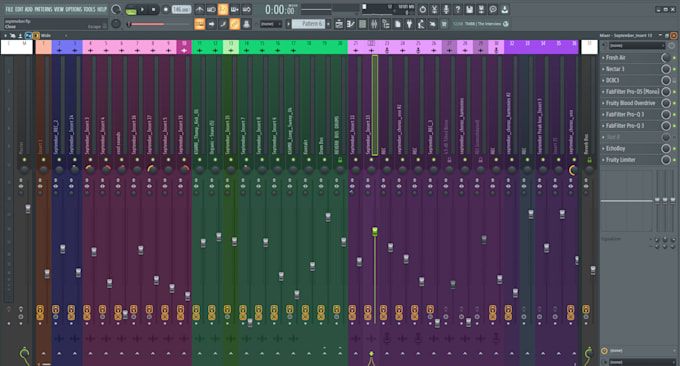Open the speech bubble chat icon
This screenshot has height=366, width=680.
[493, 9]
